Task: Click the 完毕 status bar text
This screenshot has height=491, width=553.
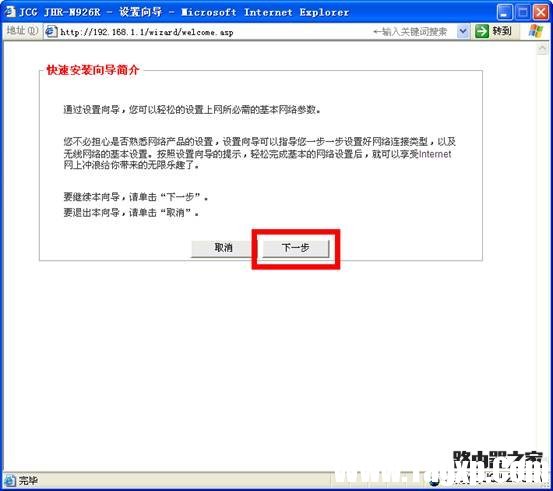Action: (28, 480)
